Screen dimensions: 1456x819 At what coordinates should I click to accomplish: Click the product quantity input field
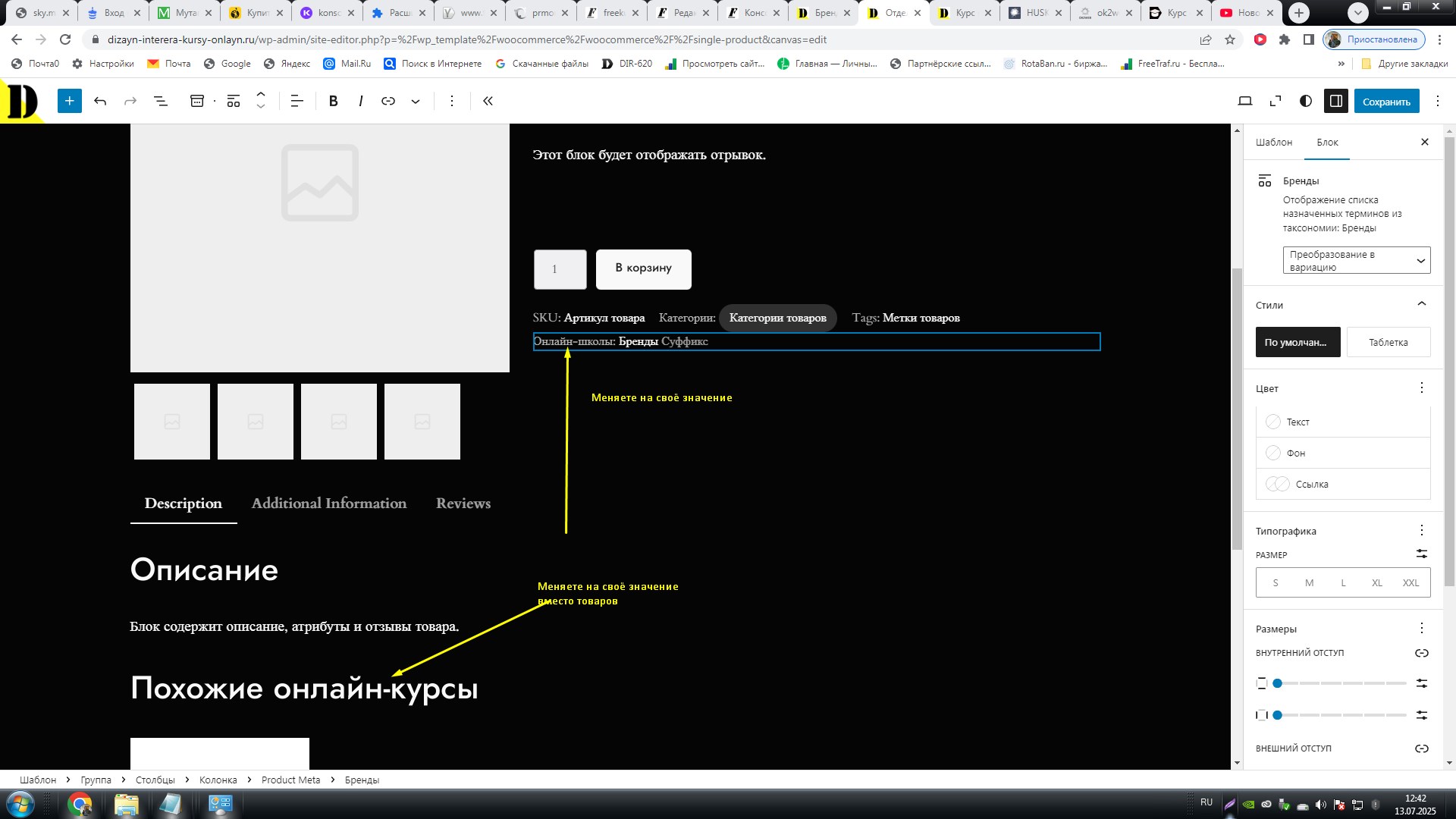[x=560, y=269]
